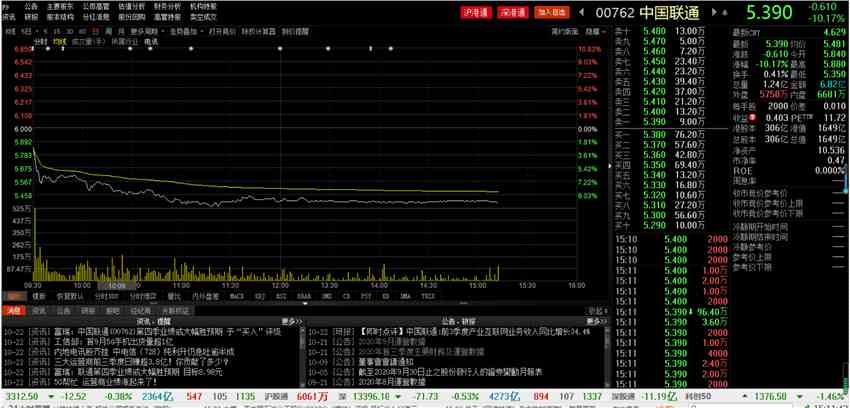Select the DMA indicator tab
The height and width of the screenshot is (408, 850).
[x=405, y=296]
